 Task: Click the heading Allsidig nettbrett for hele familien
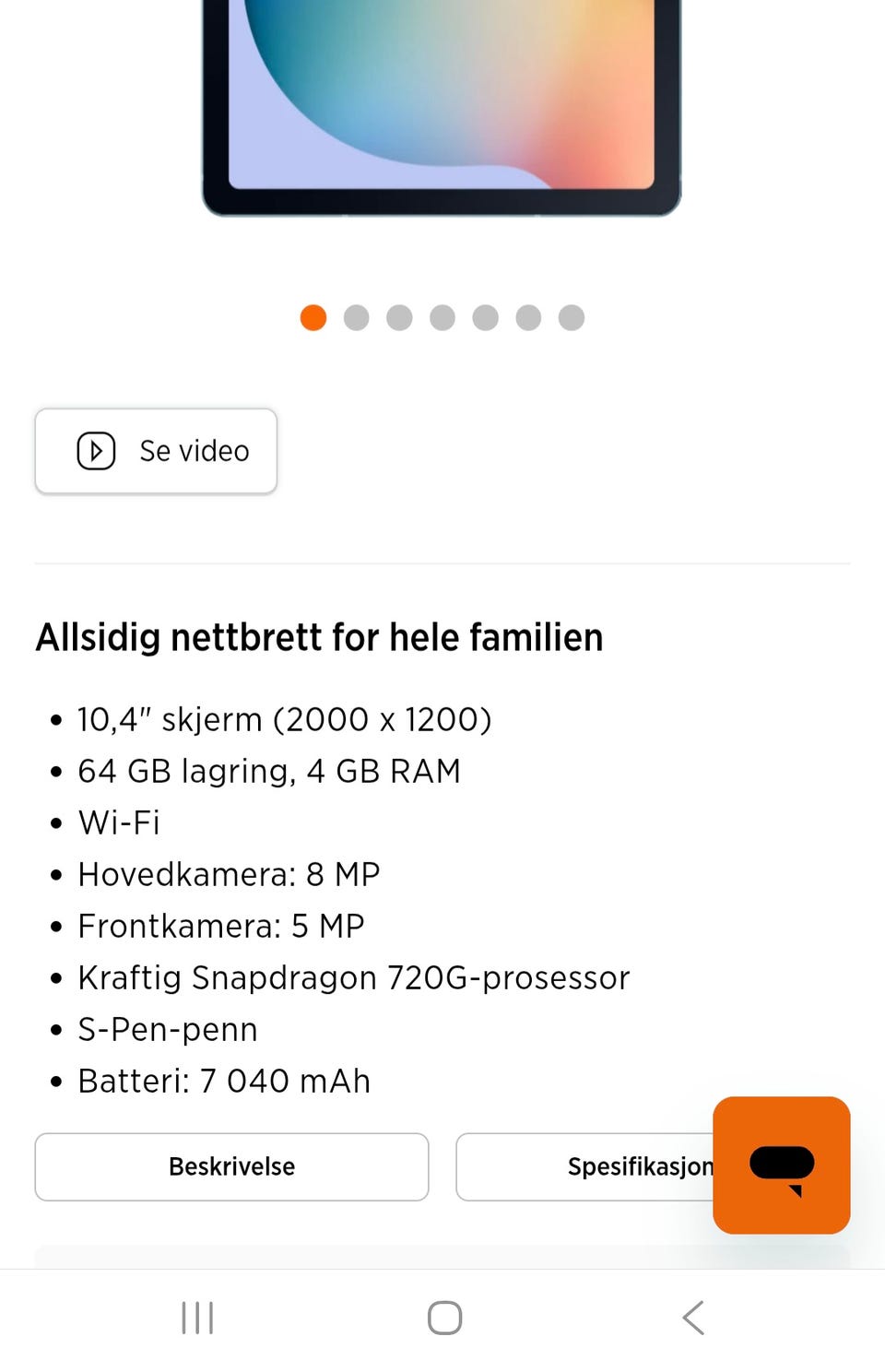(x=319, y=637)
